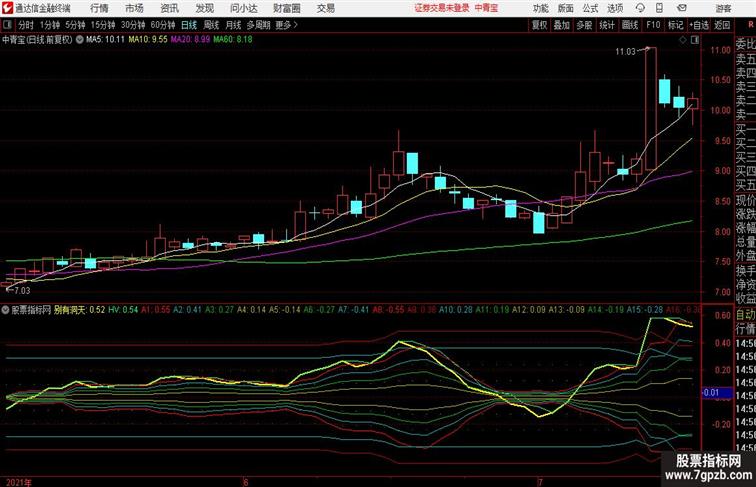Toggle the left panel icon beside 分时

click(7, 25)
